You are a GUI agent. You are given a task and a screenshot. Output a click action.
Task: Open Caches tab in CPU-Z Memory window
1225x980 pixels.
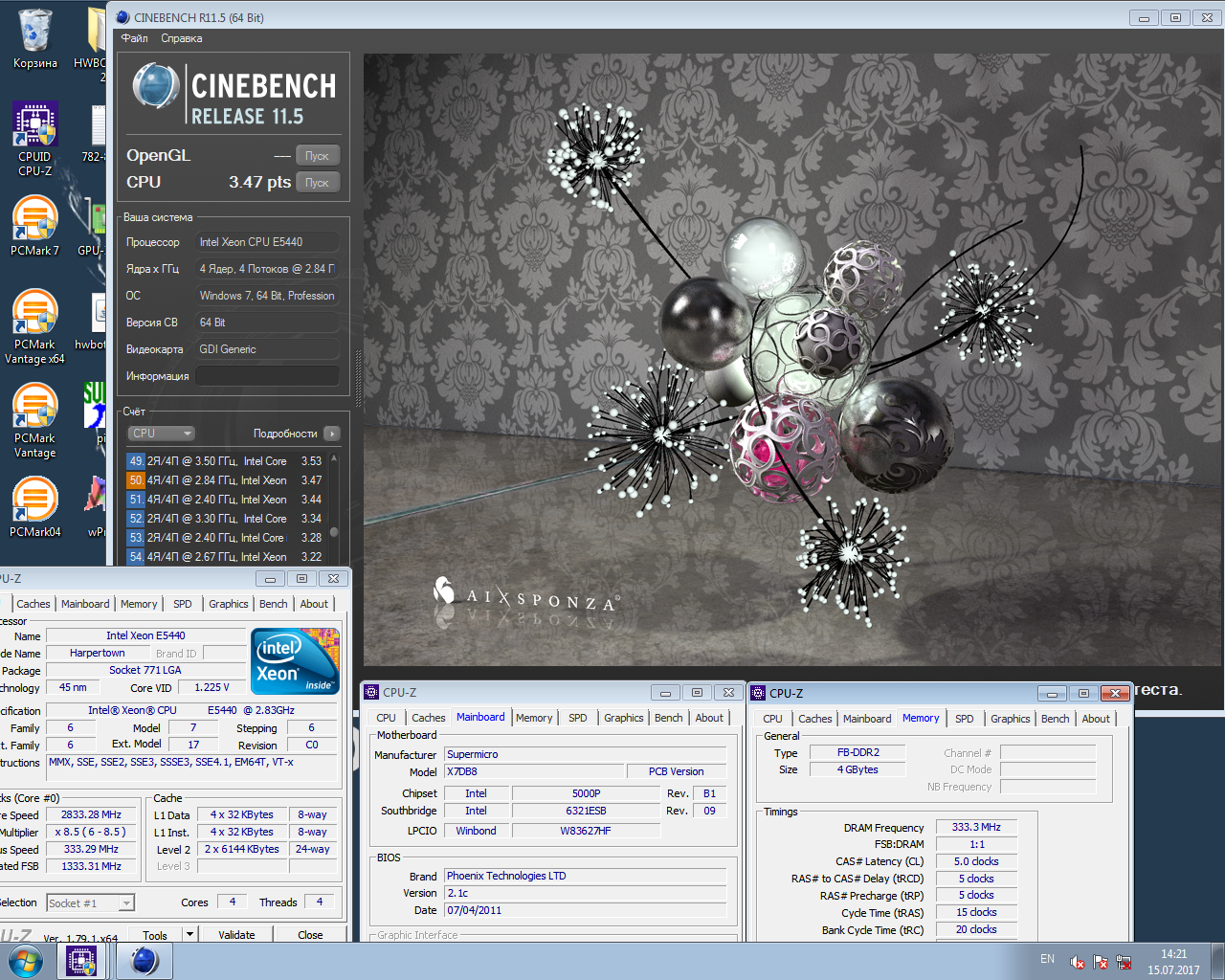tap(815, 719)
